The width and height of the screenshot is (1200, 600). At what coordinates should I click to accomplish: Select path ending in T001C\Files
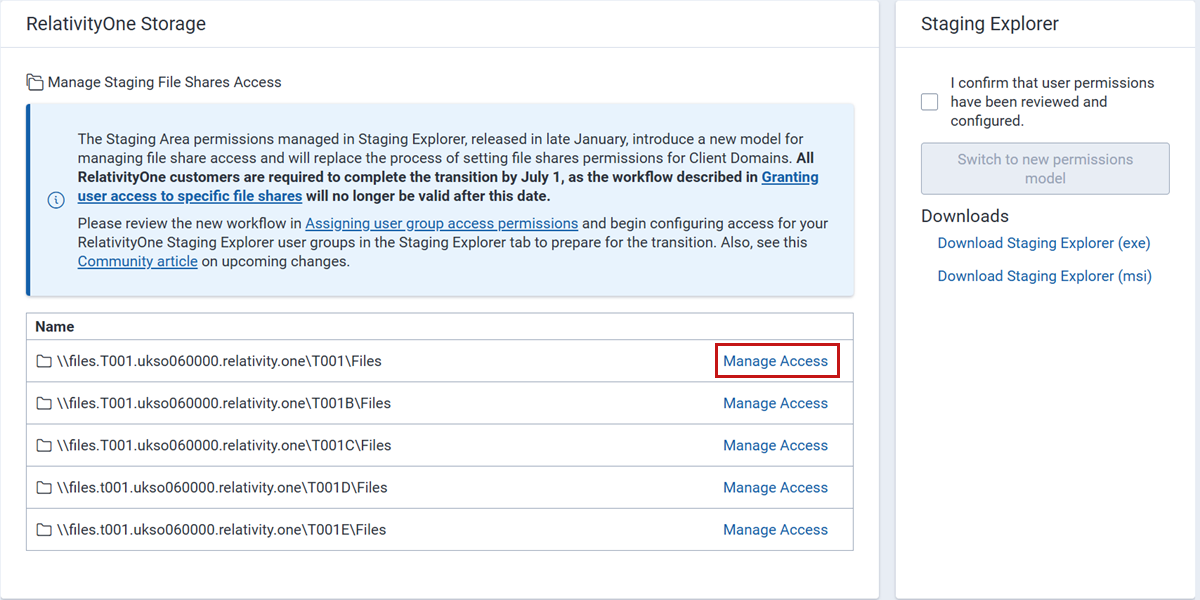point(224,445)
